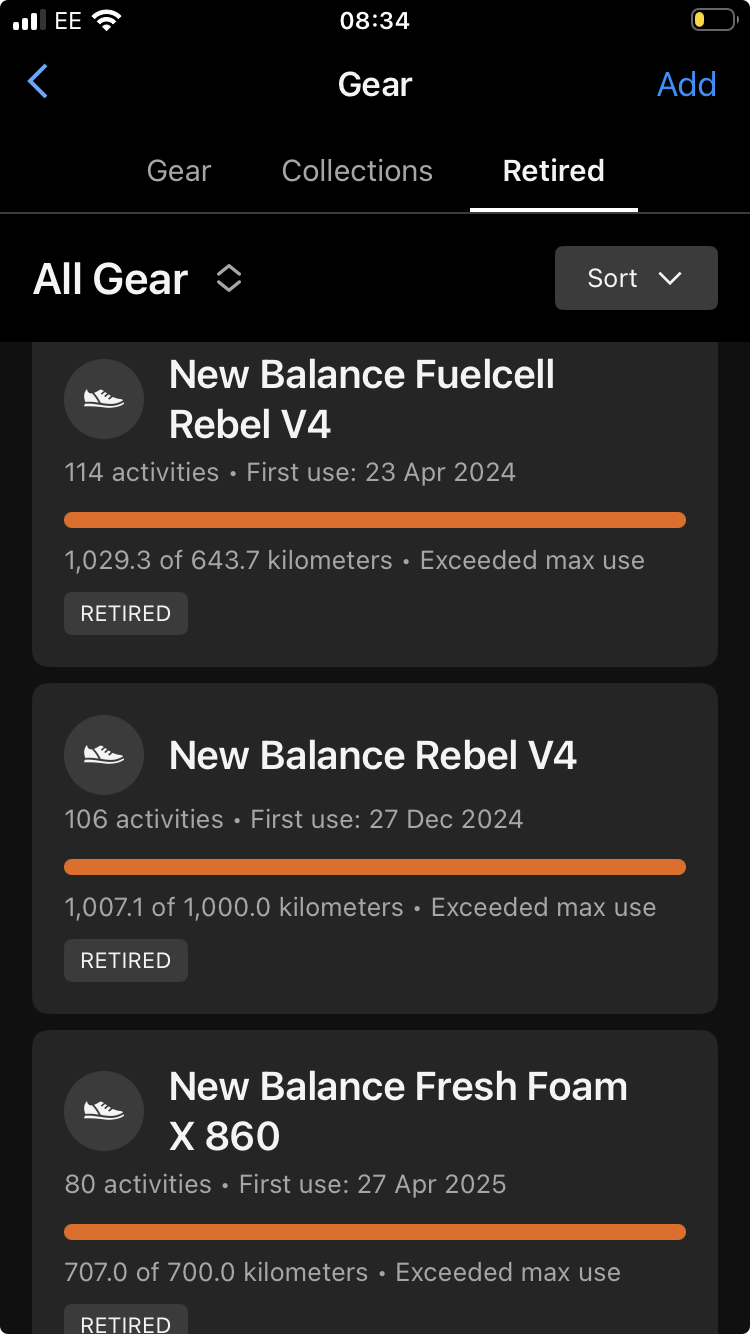
Task: Tap RETIRED badge on Fuelcell Rebel V4
Action: click(126, 614)
